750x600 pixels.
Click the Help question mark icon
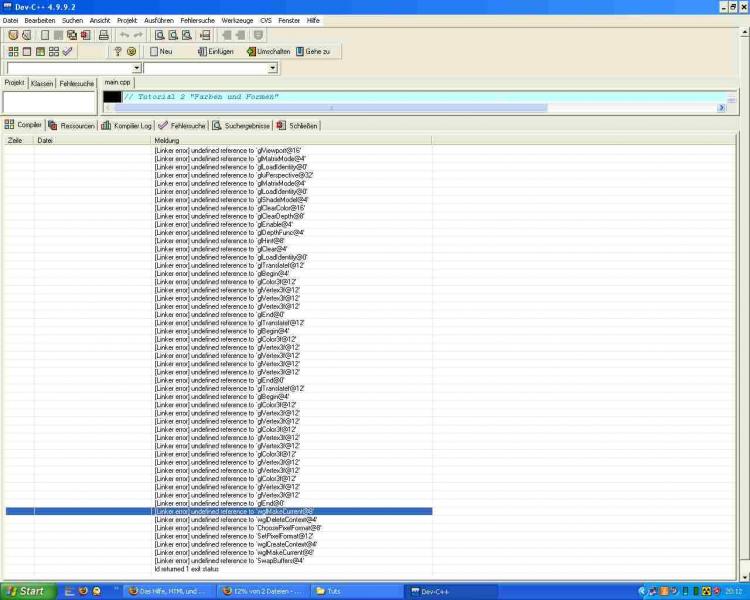click(117, 51)
